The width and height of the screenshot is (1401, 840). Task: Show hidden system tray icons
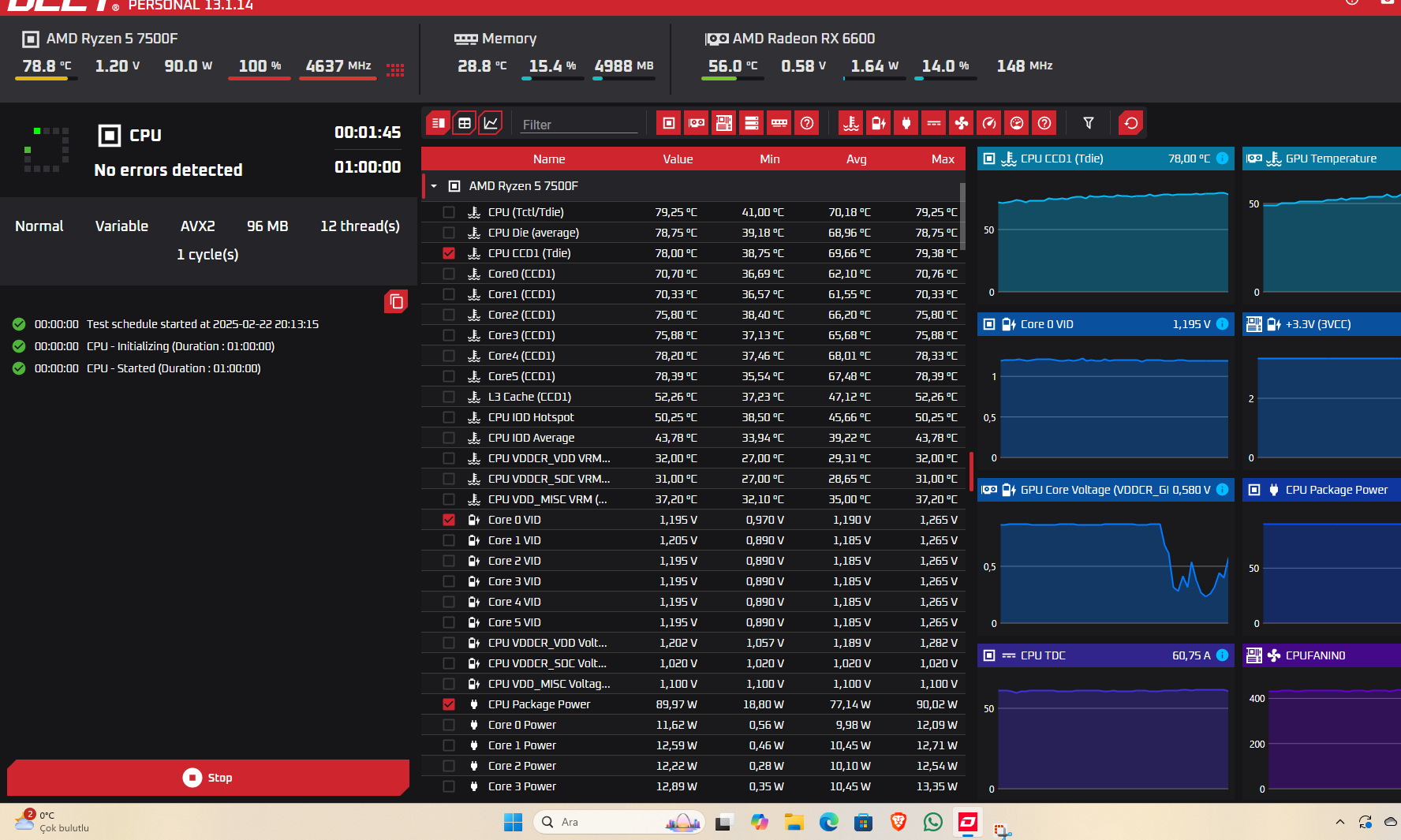tap(1339, 822)
